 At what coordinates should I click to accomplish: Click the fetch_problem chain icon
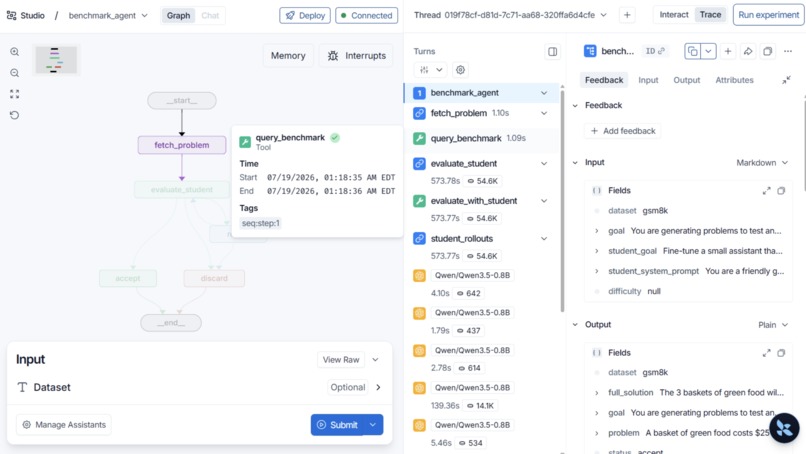[x=419, y=113]
